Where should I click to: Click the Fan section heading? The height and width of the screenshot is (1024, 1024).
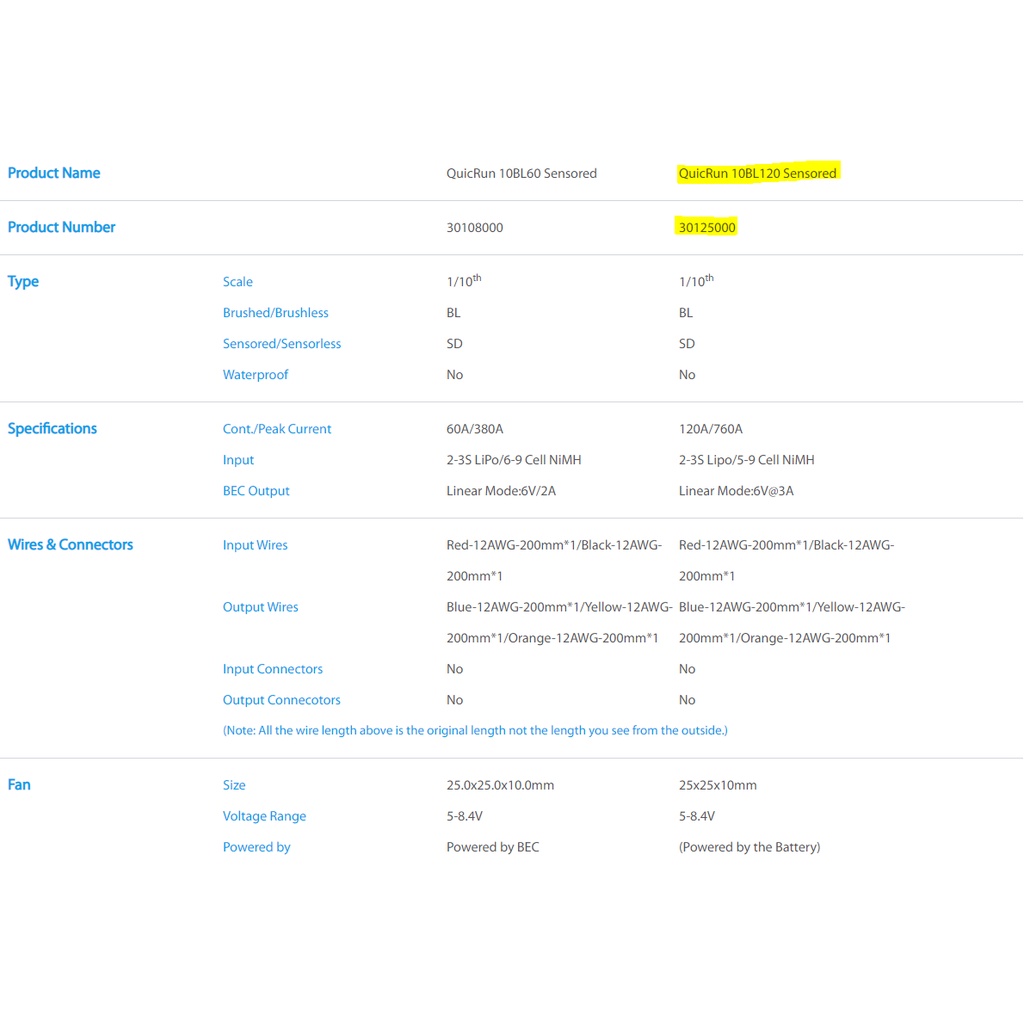point(19,784)
